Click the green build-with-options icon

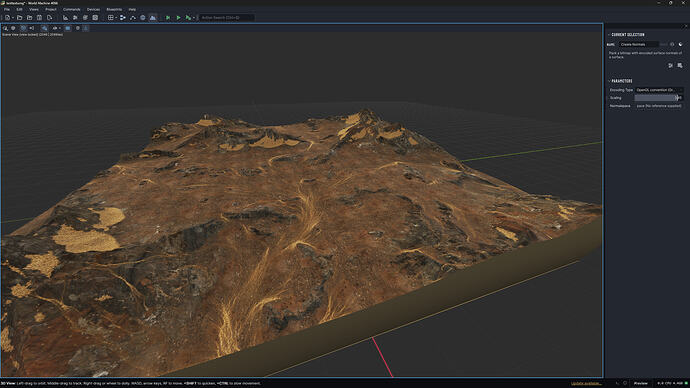point(188,18)
